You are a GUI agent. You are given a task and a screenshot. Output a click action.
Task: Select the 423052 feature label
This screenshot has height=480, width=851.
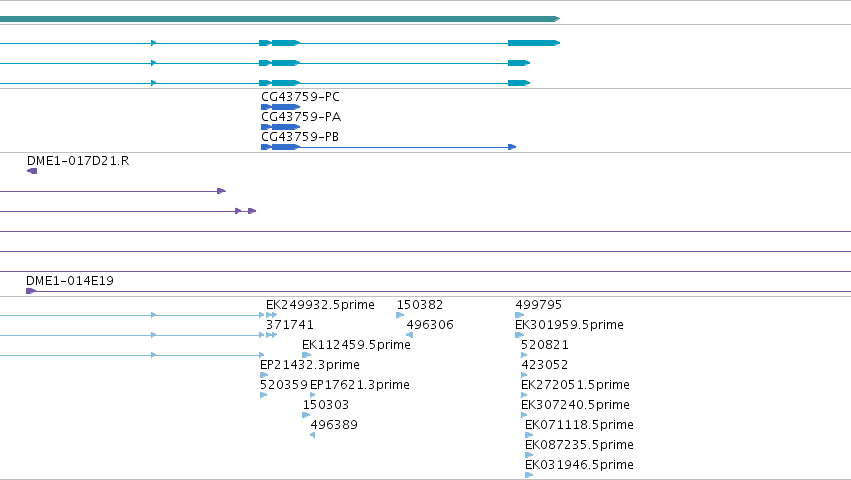[544, 365]
